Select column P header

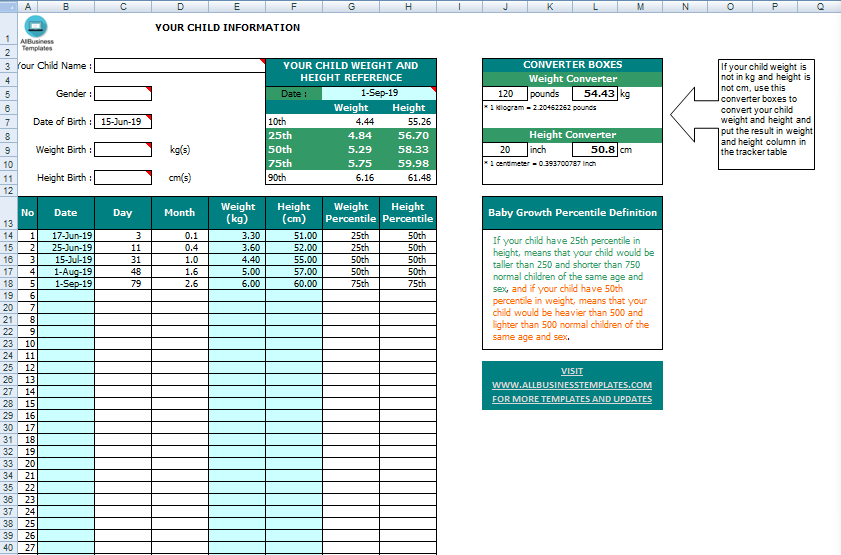(775, 6)
